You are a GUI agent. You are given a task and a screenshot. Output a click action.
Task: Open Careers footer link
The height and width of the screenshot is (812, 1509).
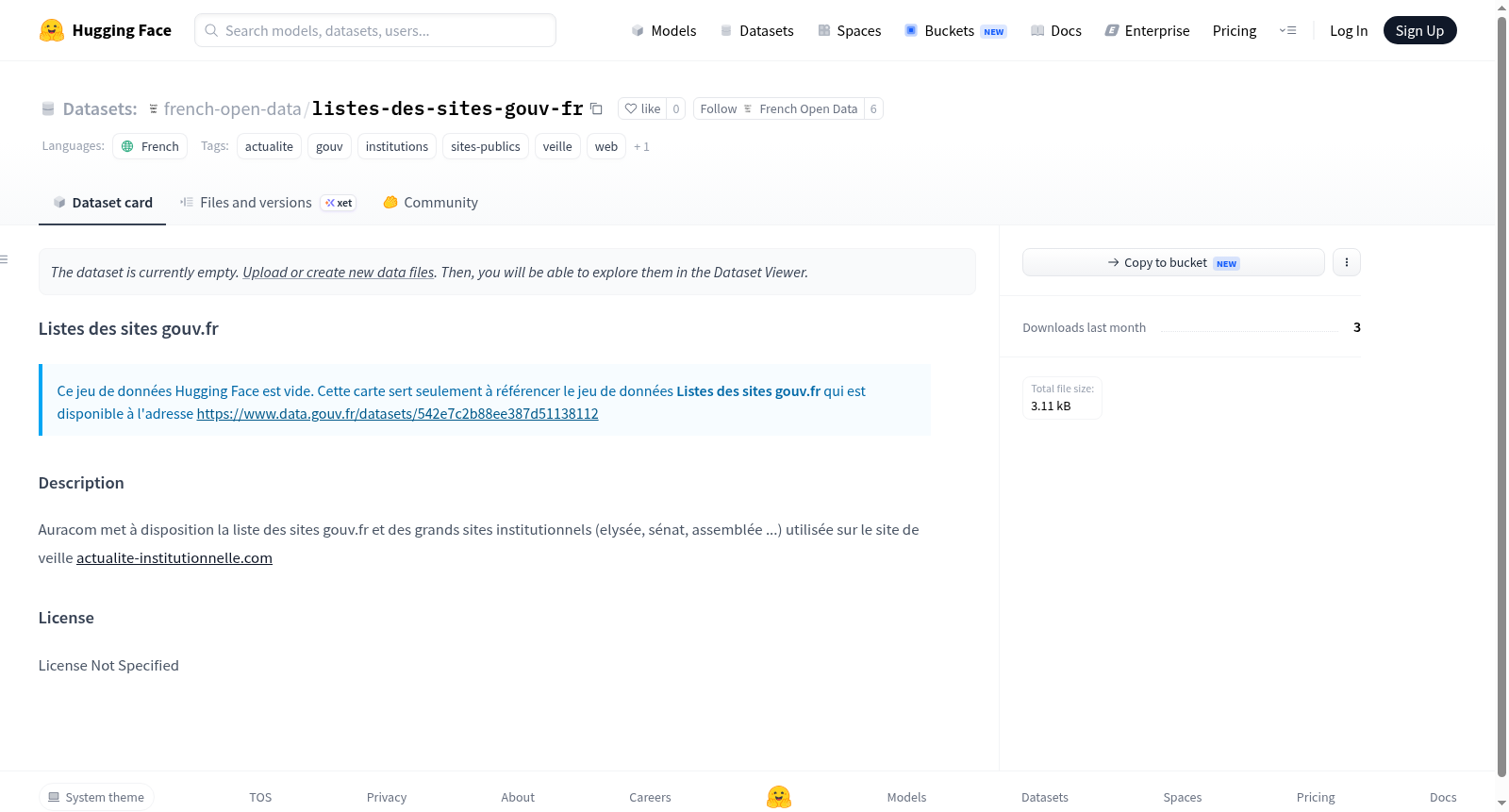[x=650, y=797]
